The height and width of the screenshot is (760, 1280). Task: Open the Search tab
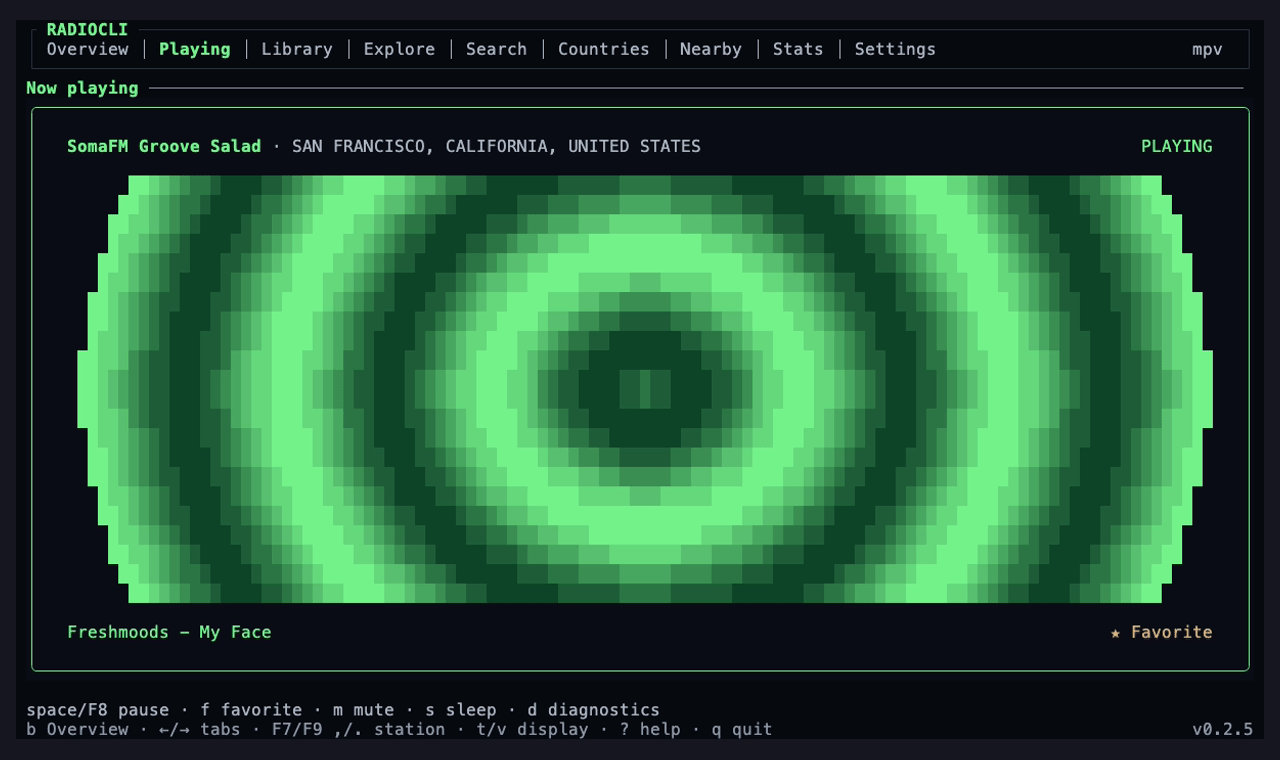(x=496, y=49)
